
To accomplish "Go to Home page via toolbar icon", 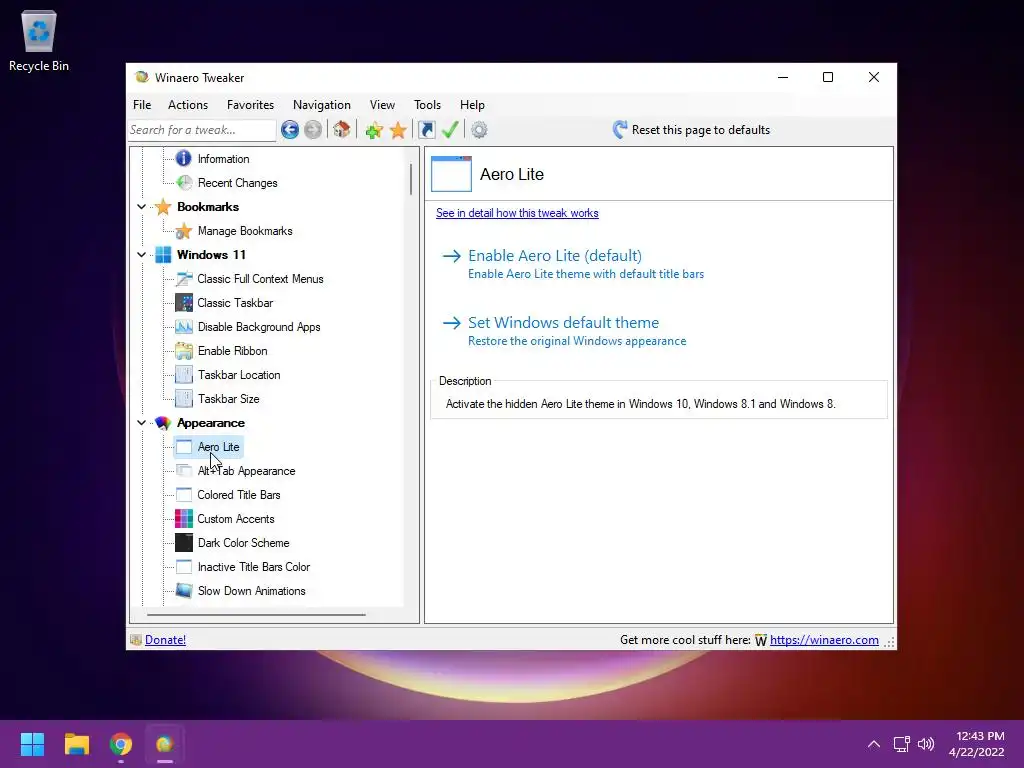I will pyautogui.click(x=342, y=130).
